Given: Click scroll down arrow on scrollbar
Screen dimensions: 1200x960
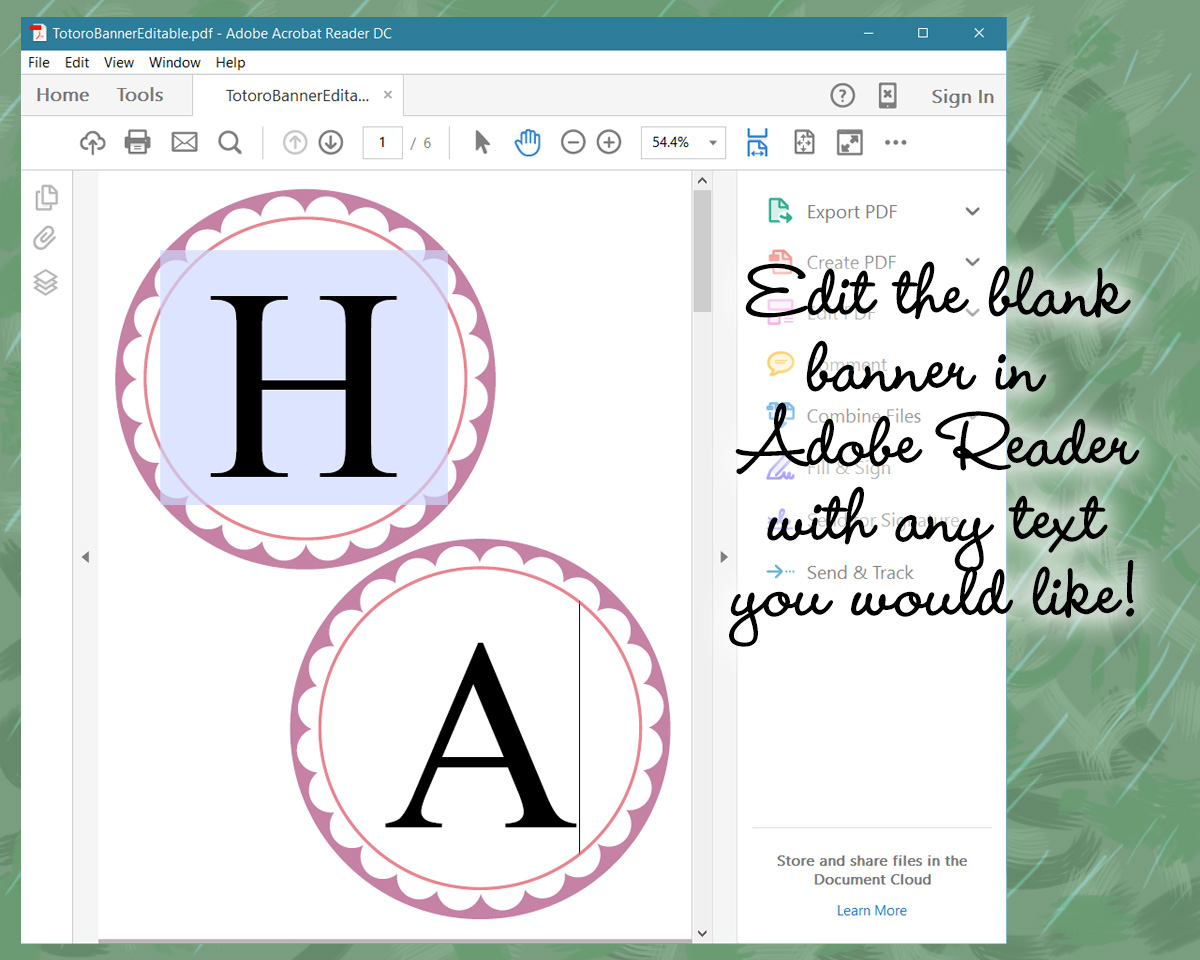Looking at the screenshot, I should (x=702, y=933).
